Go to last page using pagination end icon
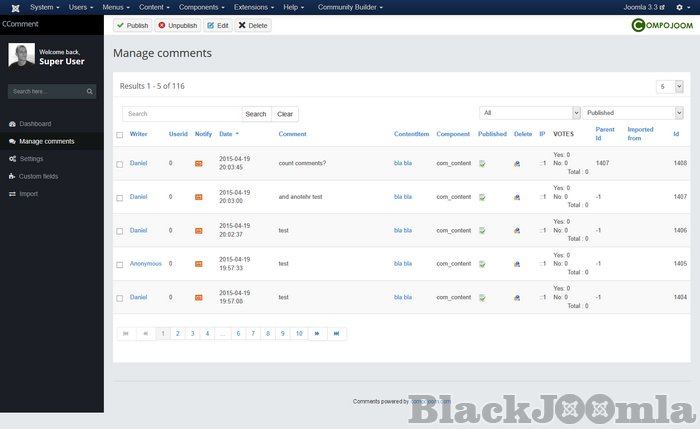Viewport: 700px width, 429px height. 336,333
